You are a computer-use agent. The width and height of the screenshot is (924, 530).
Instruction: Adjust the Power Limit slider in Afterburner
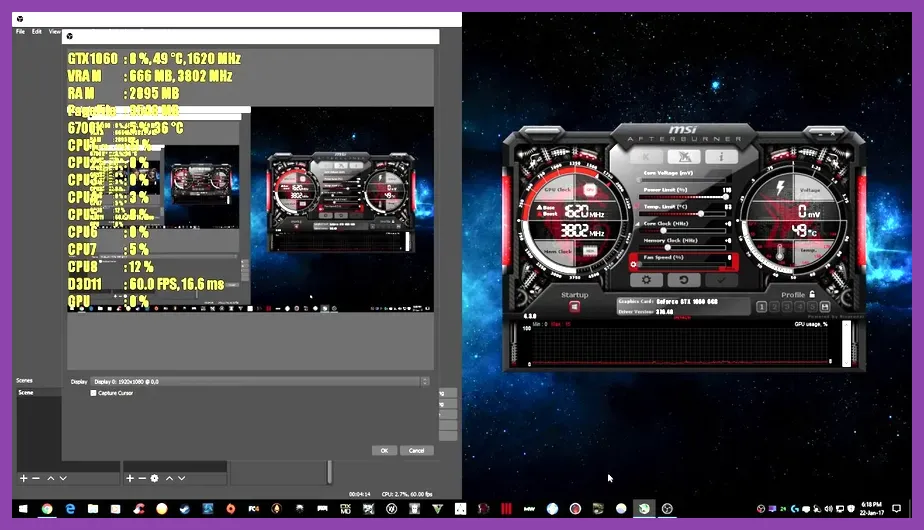click(684, 197)
